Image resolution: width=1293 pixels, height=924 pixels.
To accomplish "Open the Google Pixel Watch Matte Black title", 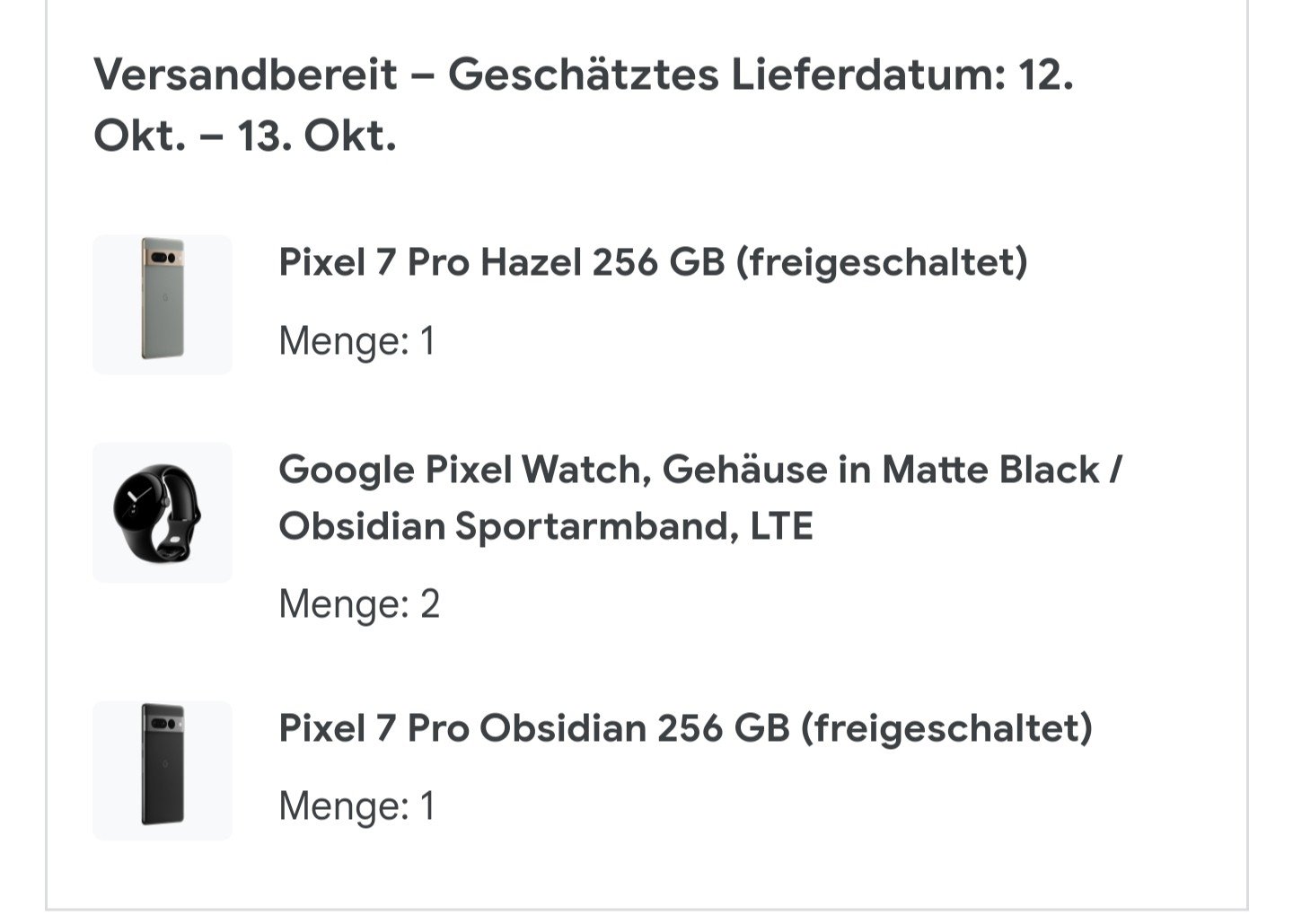I will pyautogui.click(x=700, y=470).
